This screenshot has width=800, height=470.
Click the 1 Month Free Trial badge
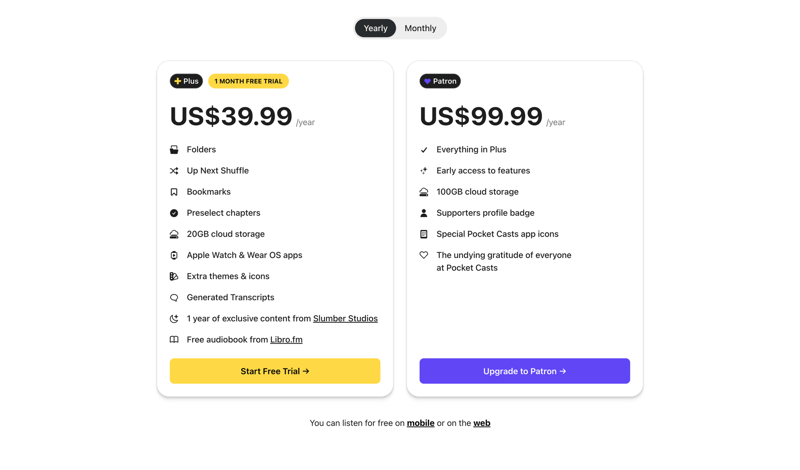coord(248,81)
